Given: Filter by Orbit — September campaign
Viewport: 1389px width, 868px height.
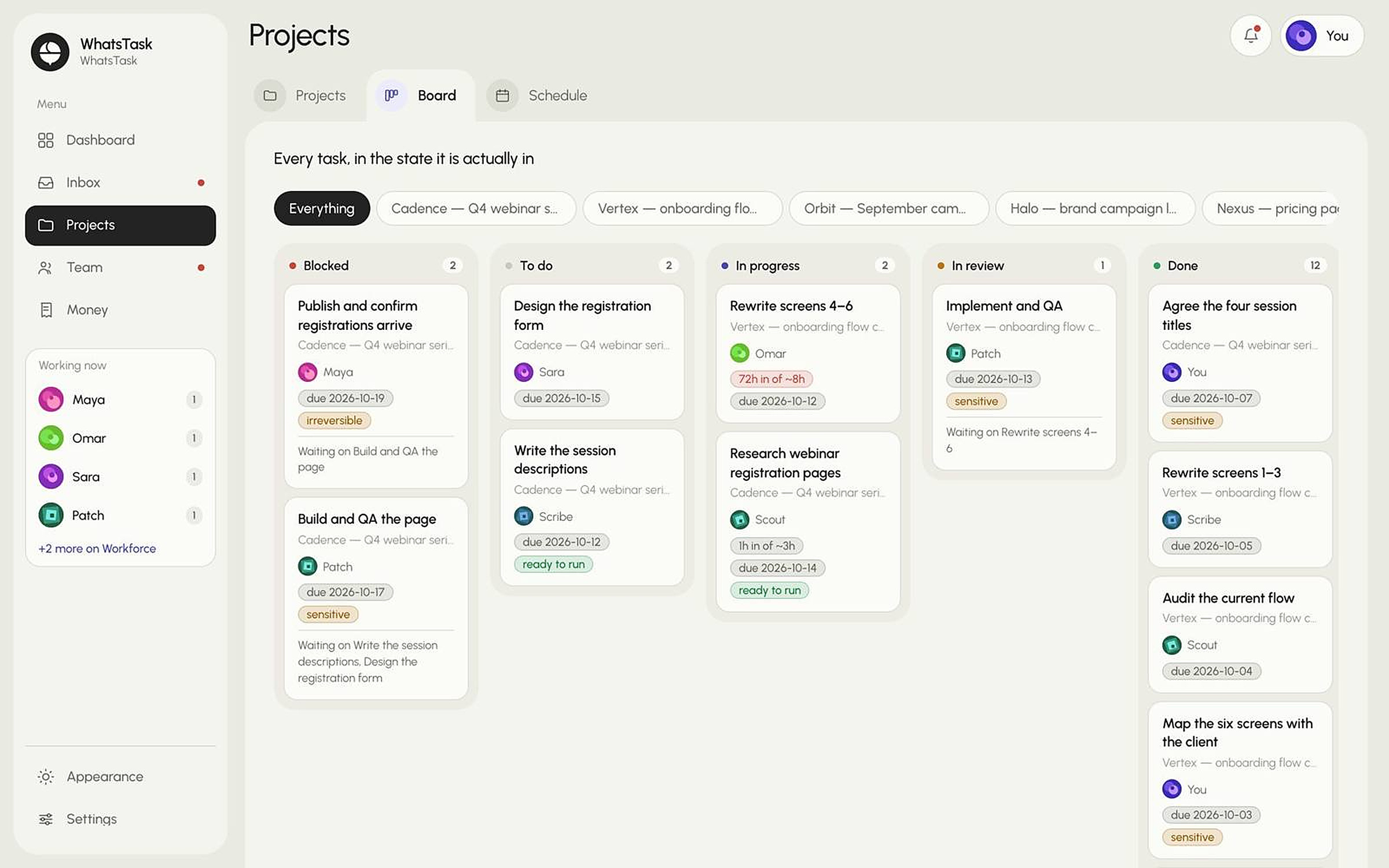Looking at the screenshot, I should tap(889, 208).
